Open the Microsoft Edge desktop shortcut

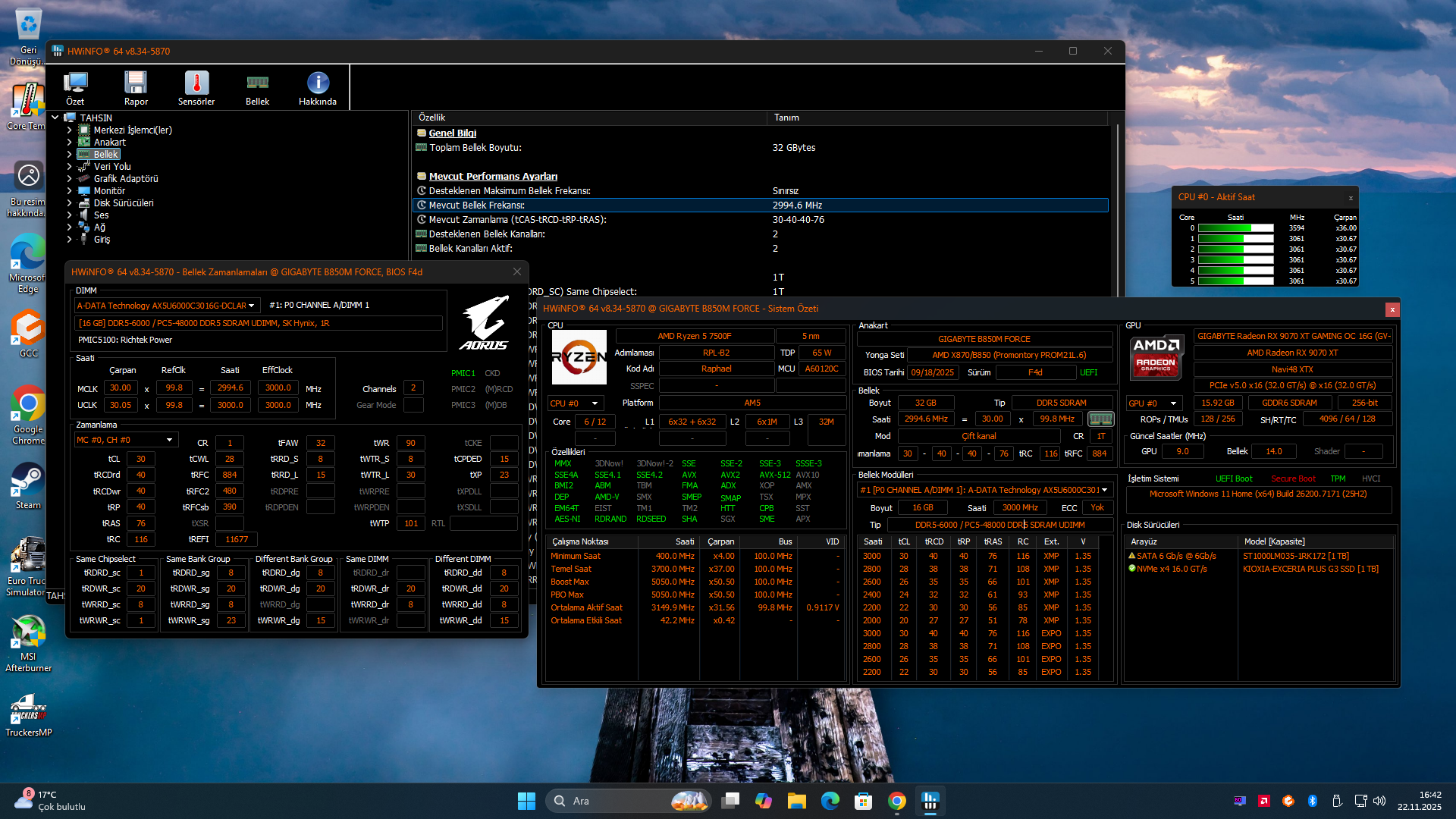pos(28,263)
